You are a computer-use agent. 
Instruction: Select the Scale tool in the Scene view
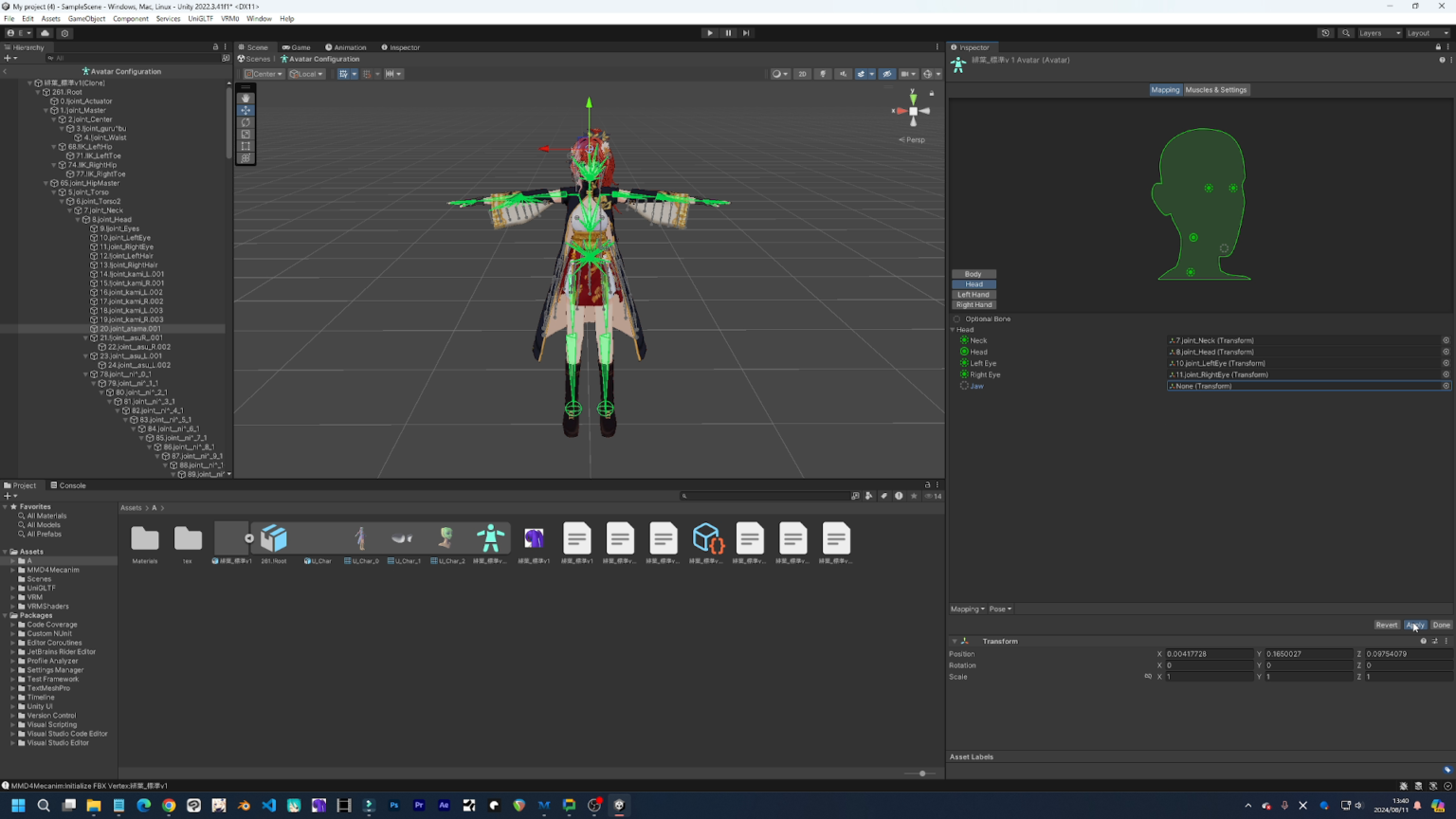[246, 135]
